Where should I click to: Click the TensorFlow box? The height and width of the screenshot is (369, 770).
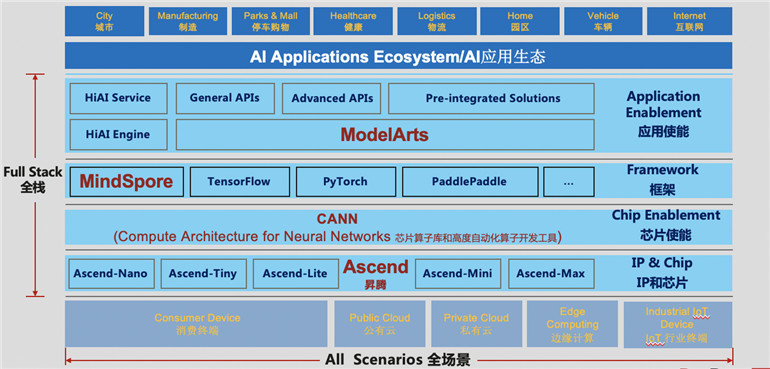click(240, 182)
